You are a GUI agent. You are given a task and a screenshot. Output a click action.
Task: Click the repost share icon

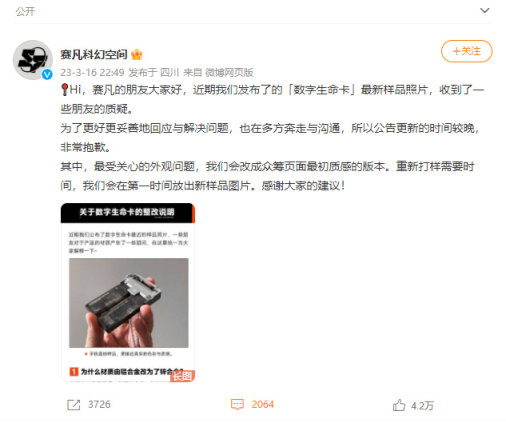[74, 405]
